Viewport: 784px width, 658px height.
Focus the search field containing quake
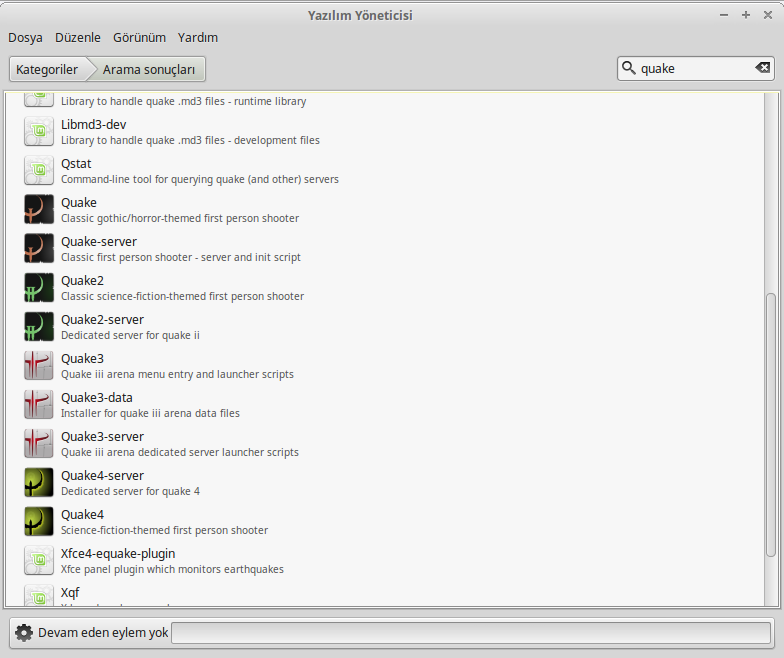click(696, 68)
